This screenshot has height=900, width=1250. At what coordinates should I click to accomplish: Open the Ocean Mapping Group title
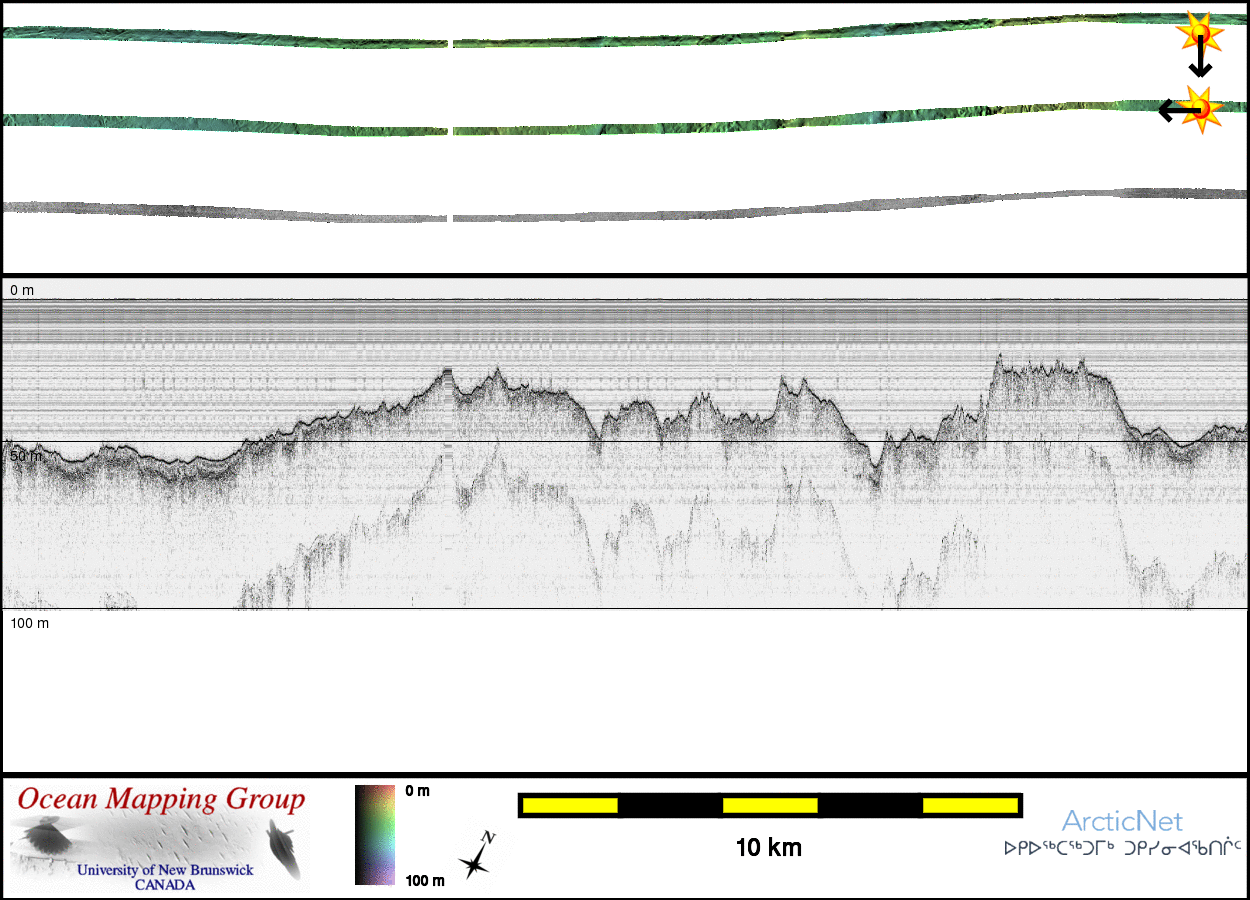point(161,800)
